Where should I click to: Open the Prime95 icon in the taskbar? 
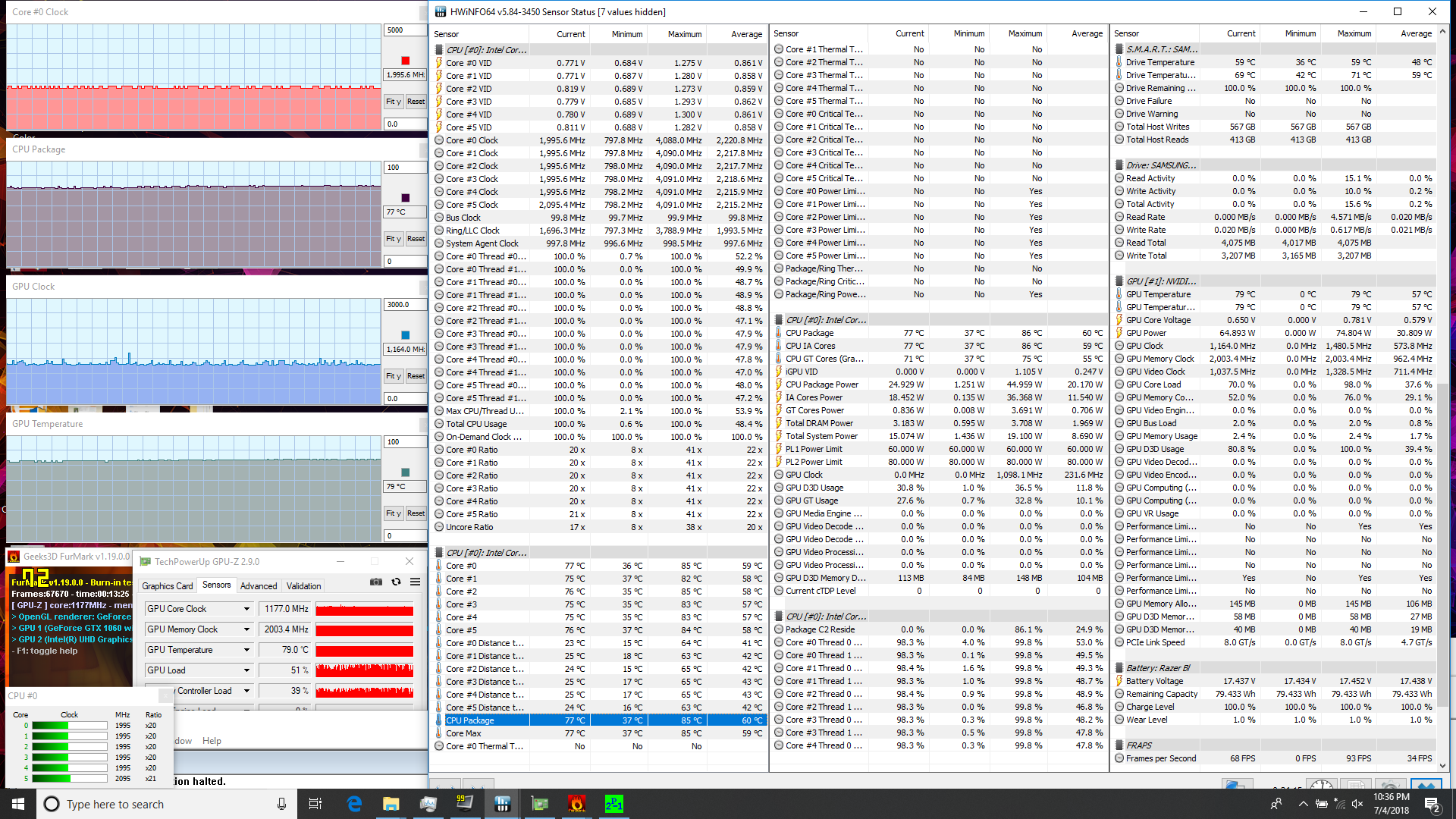(x=613, y=804)
